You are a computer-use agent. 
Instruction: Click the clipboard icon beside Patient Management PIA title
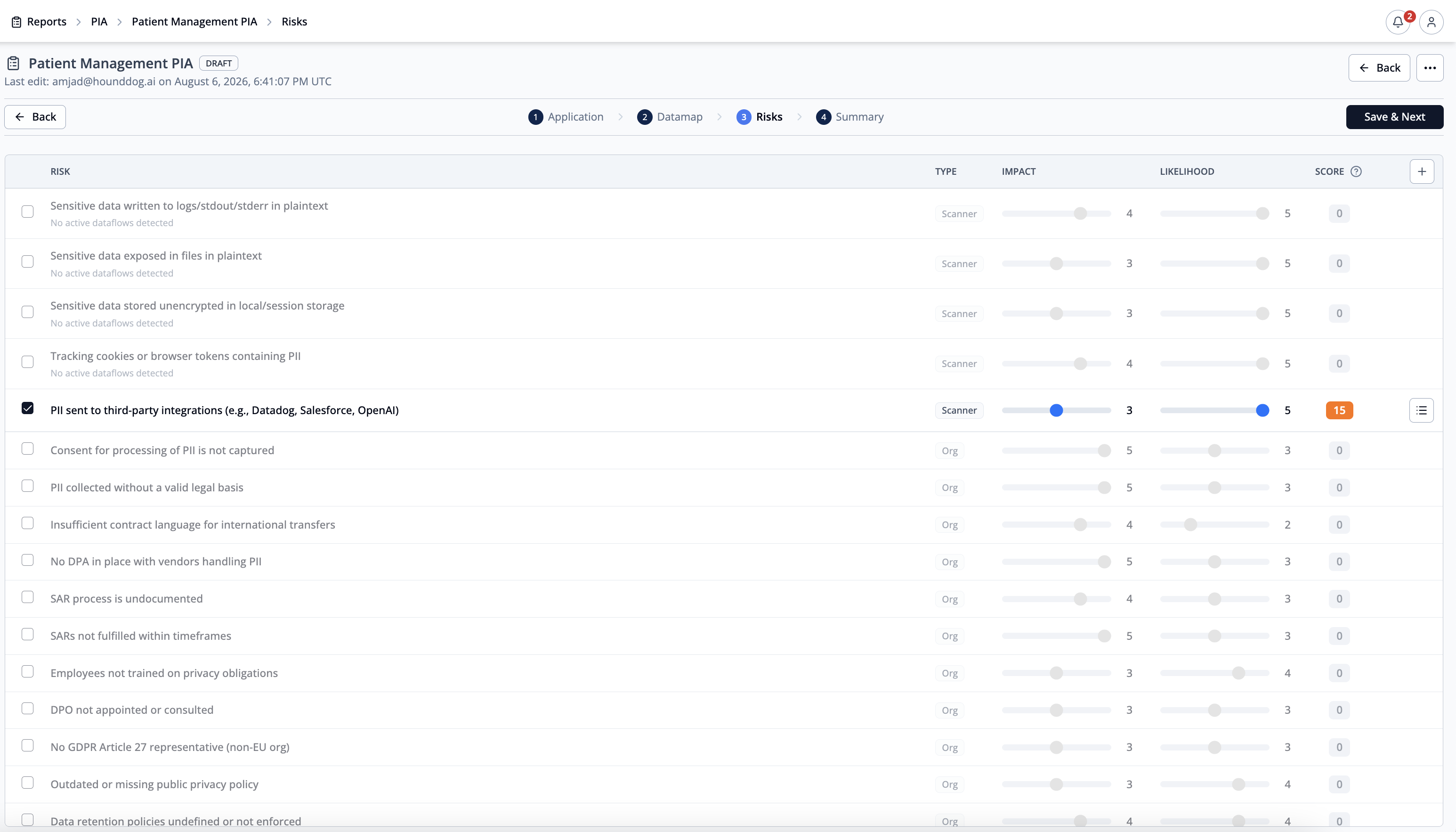(14, 63)
